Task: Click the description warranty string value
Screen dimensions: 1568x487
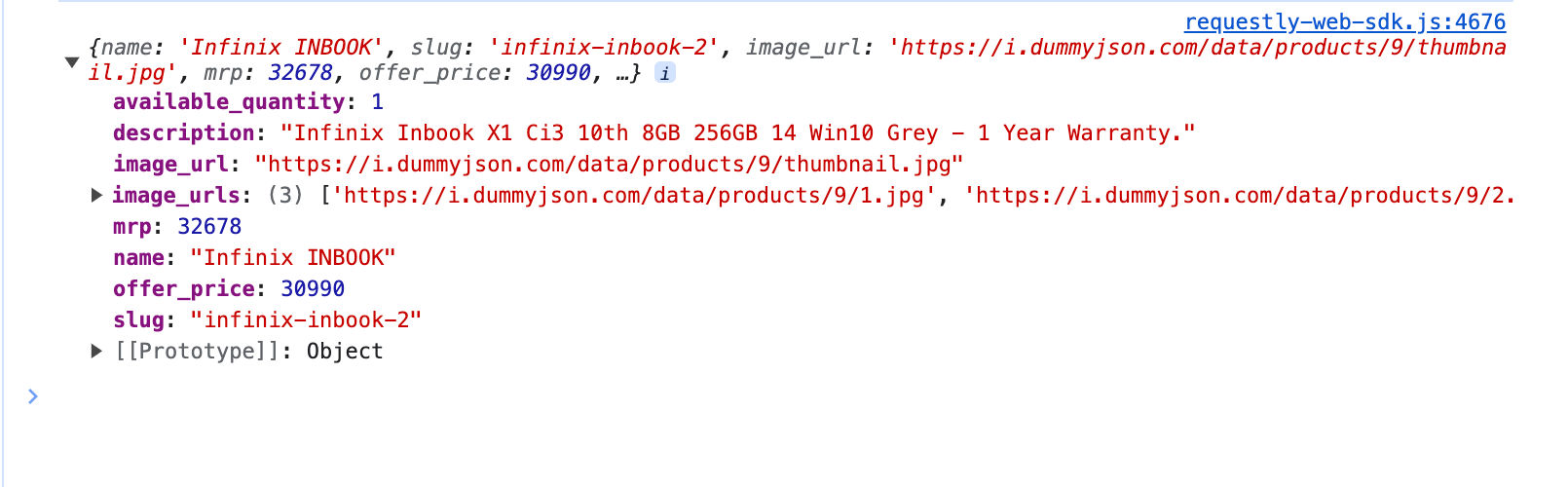Action: coord(737,132)
